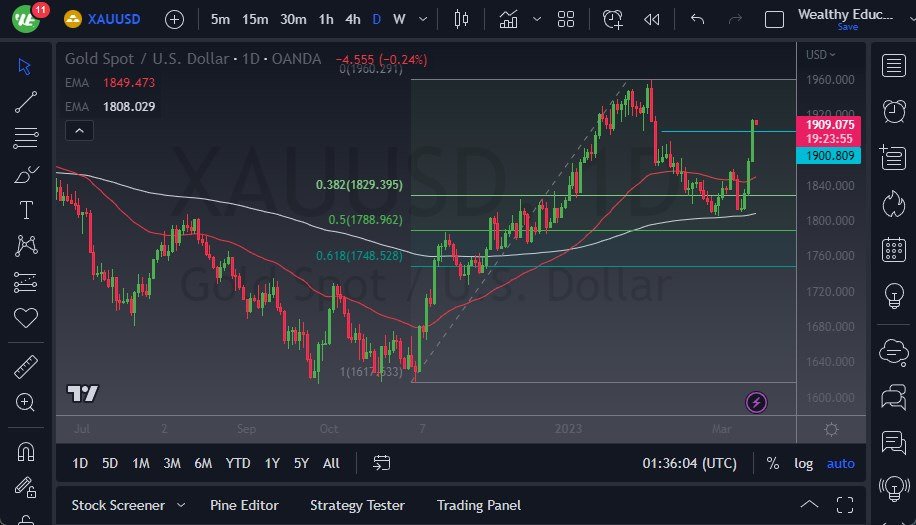916x525 pixels.
Task: Open the USD currency dropdown
Action: tap(821, 55)
